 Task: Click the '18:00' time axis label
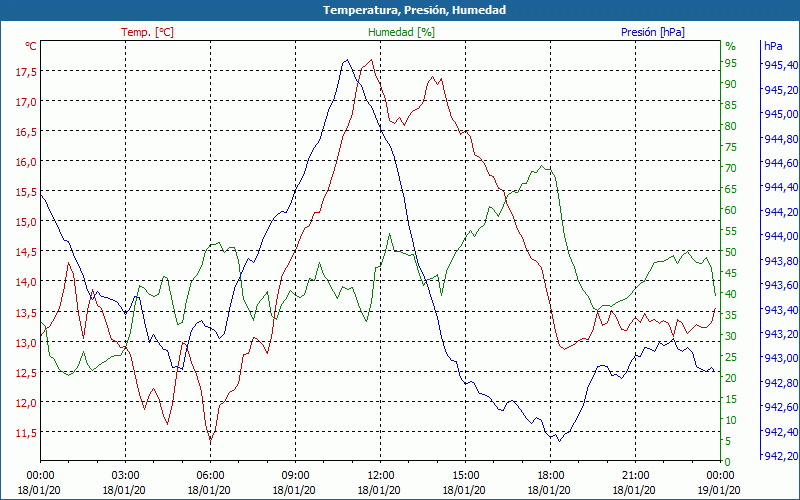[551, 476]
